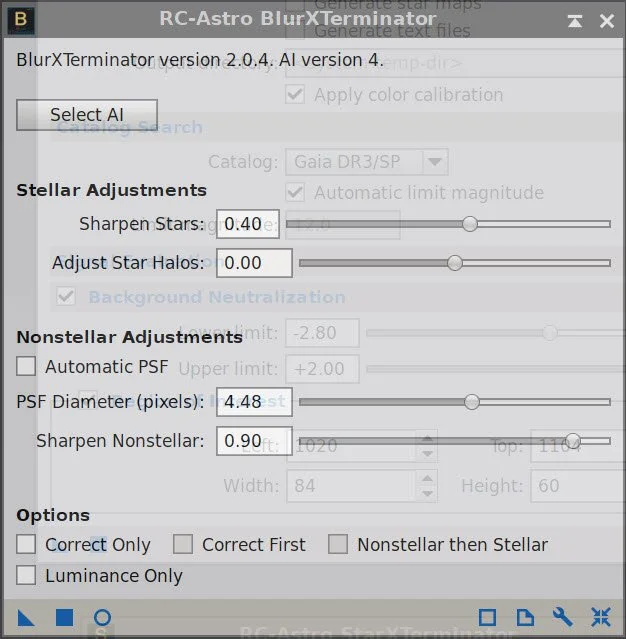Click the Sharpen Stars slider handle
This screenshot has width=626, height=639.
coord(470,224)
